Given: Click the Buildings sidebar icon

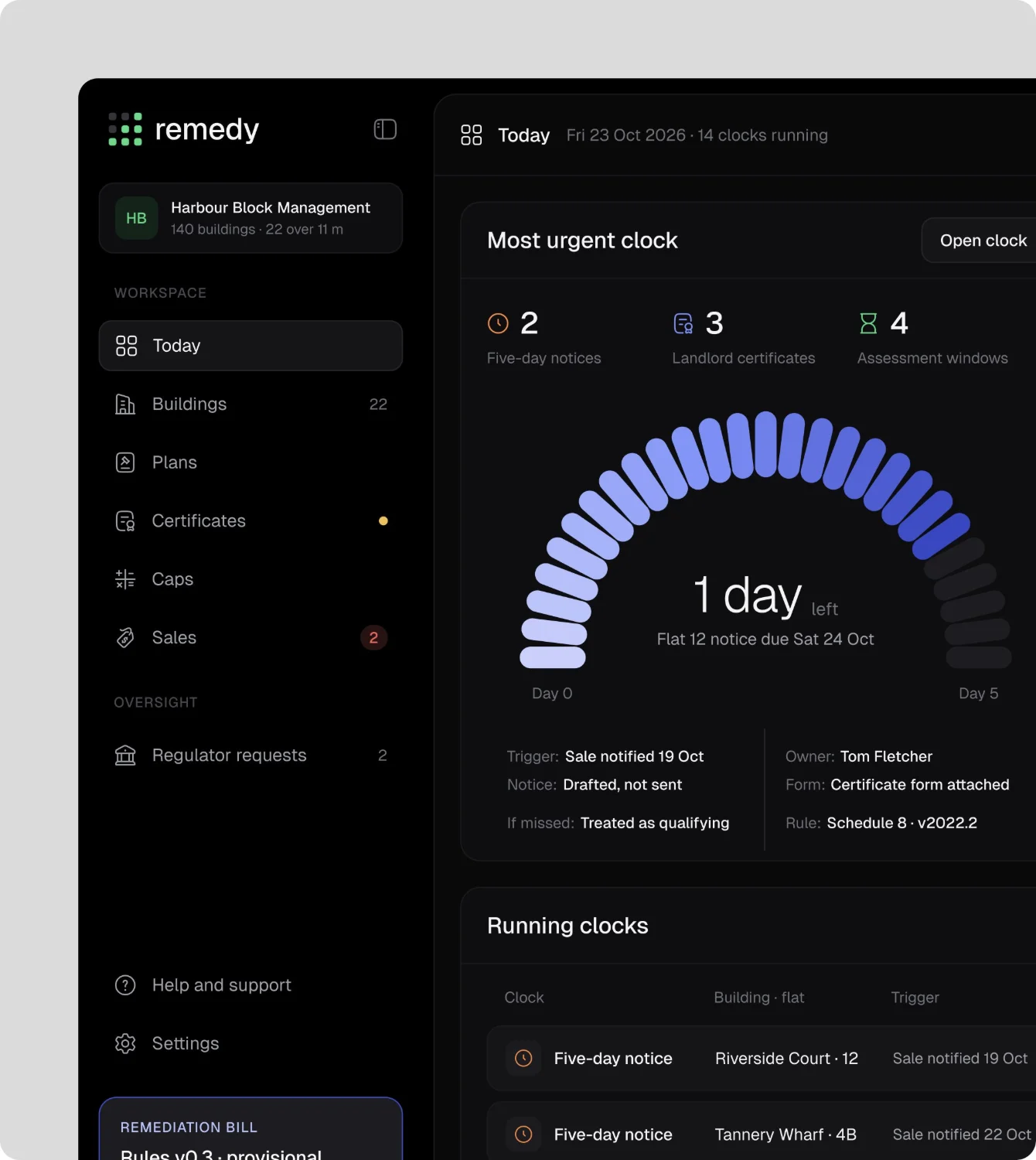Looking at the screenshot, I should (x=125, y=404).
